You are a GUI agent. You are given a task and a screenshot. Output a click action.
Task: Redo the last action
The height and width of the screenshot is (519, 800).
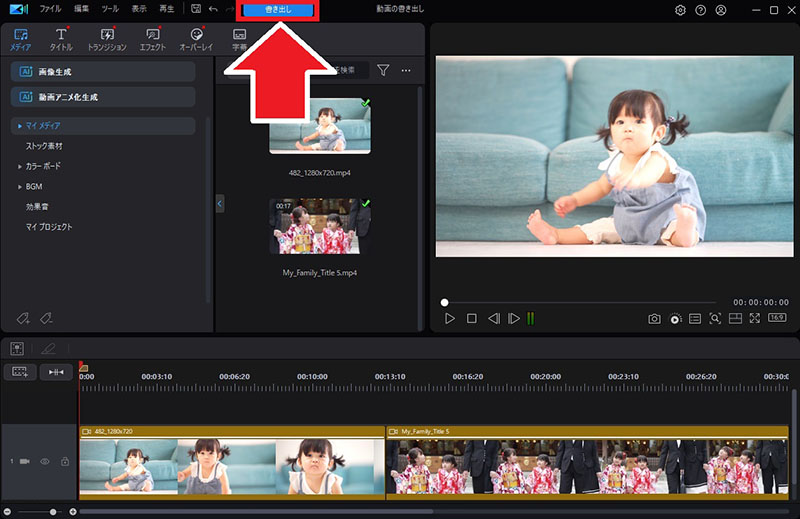click(x=230, y=9)
